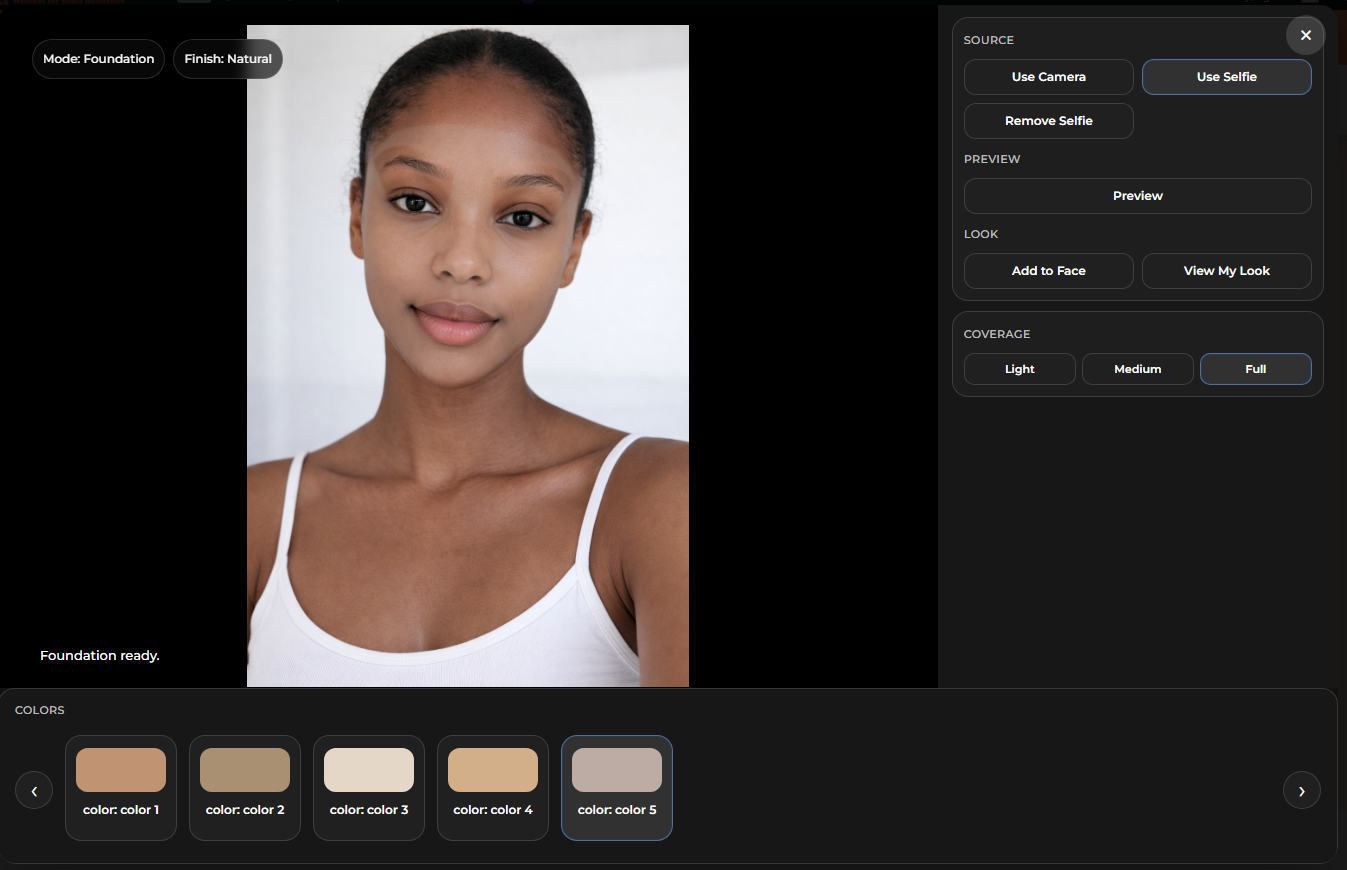Click Add to Face

1048,271
